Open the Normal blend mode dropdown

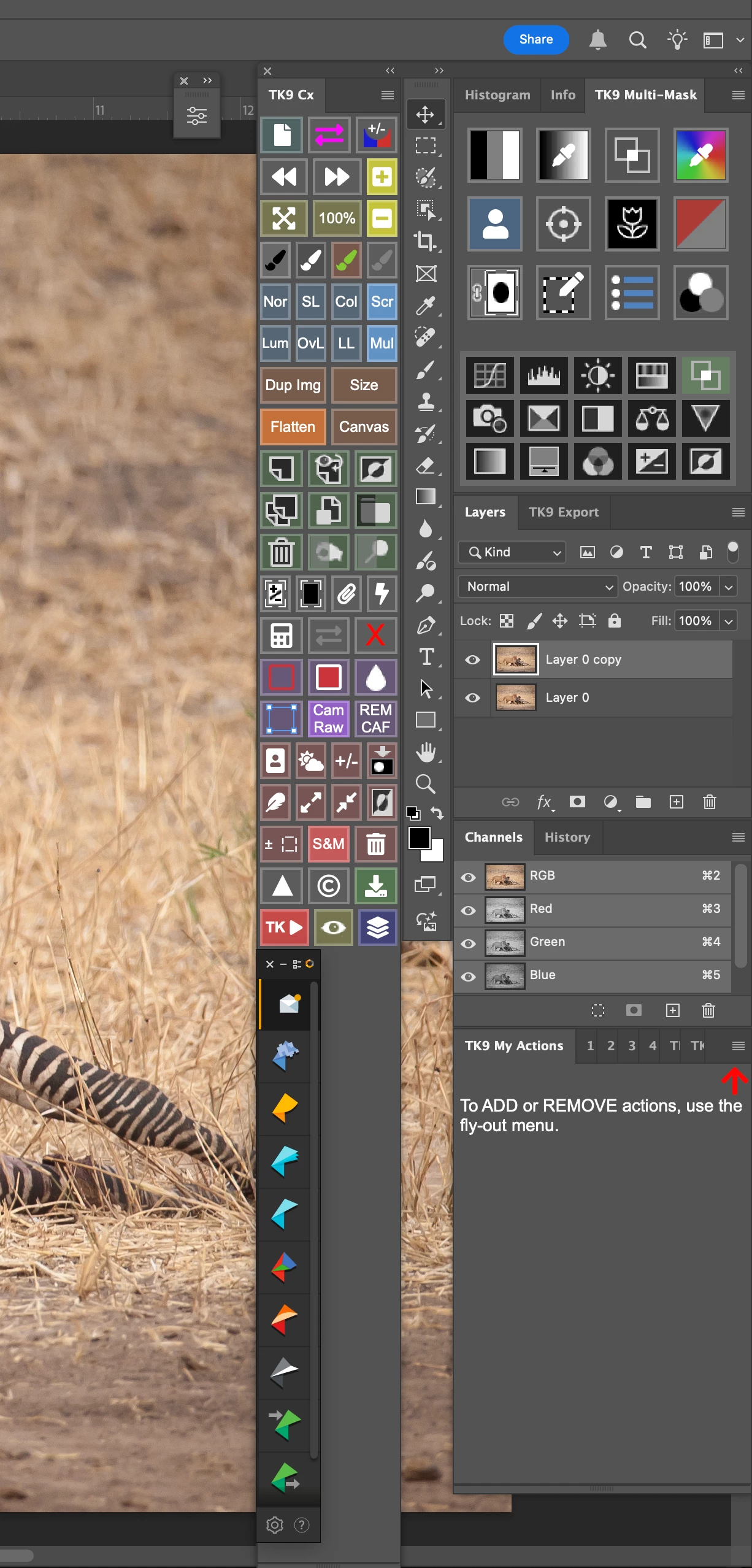tap(537, 586)
